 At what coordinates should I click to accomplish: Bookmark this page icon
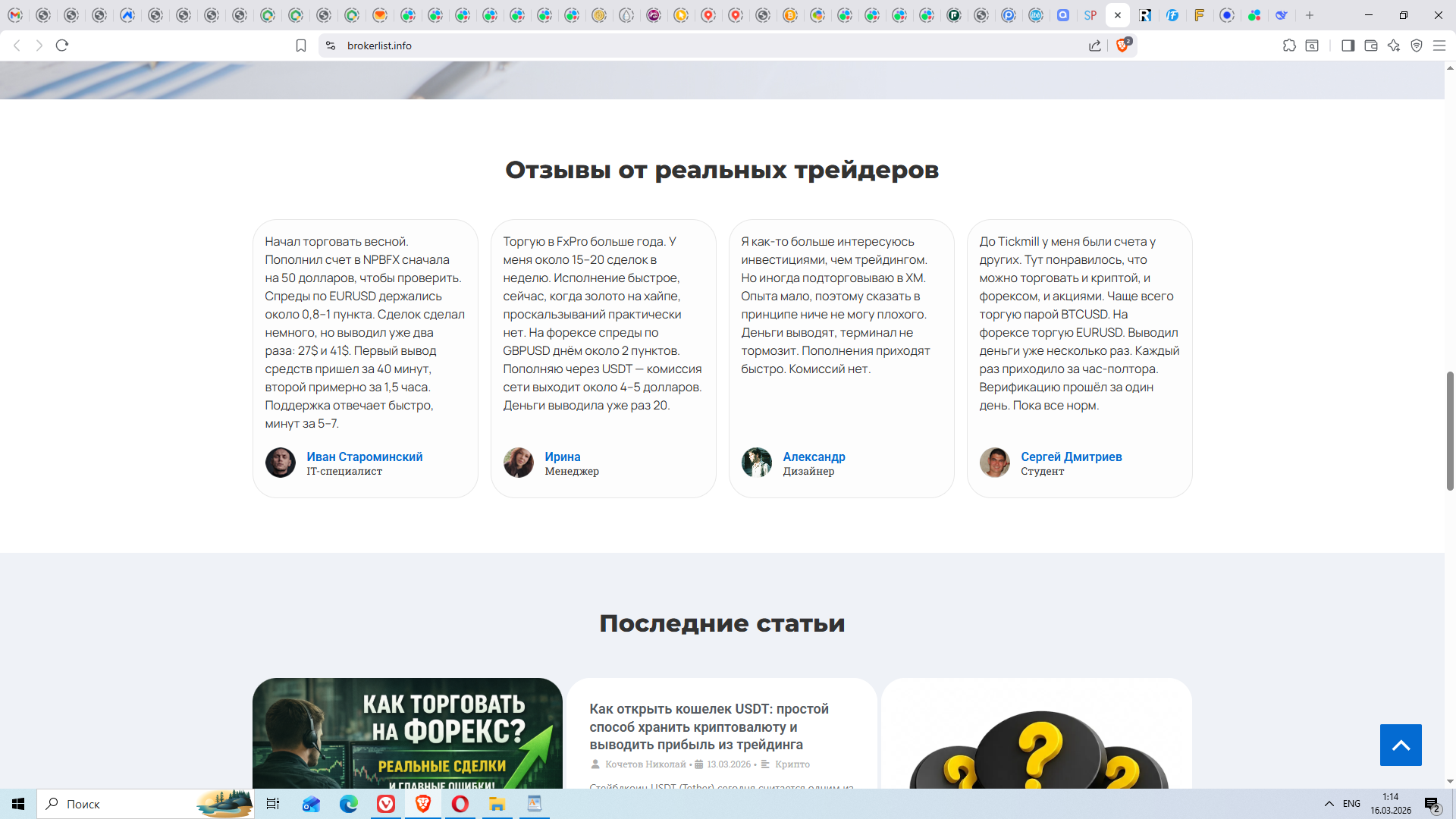[301, 45]
